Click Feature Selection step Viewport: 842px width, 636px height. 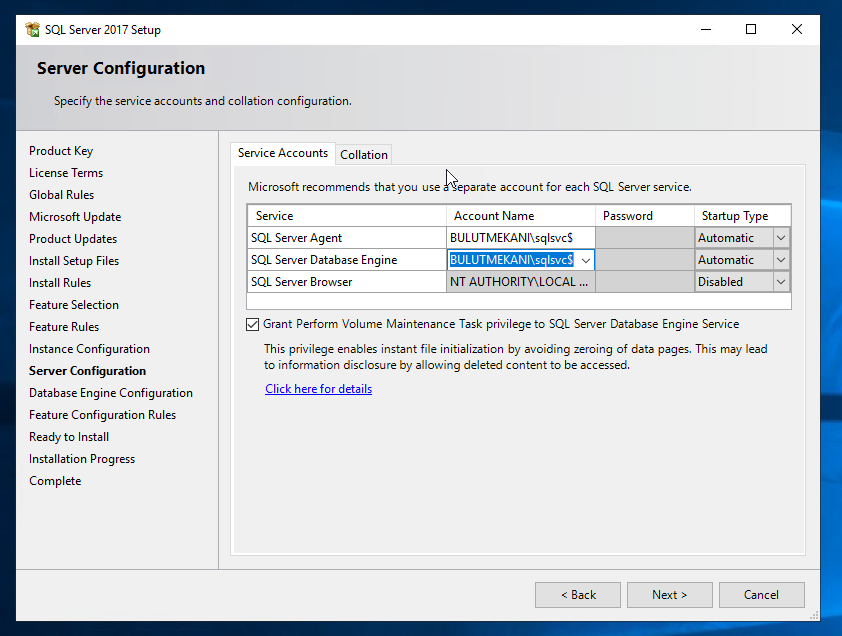click(74, 305)
